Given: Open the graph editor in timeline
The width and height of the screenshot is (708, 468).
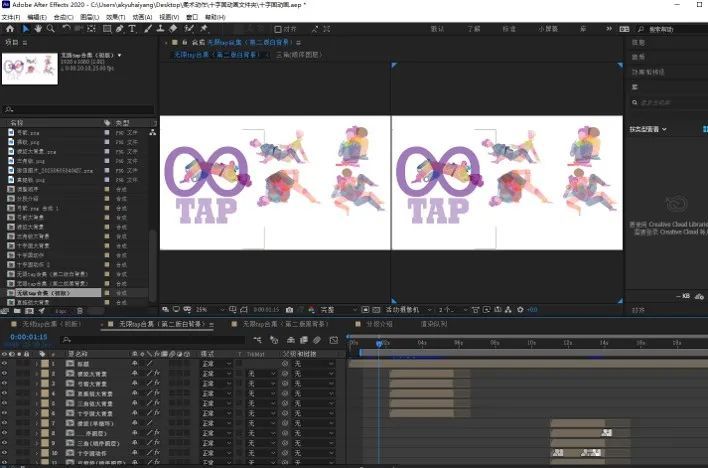Looking at the screenshot, I should [334, 340].
